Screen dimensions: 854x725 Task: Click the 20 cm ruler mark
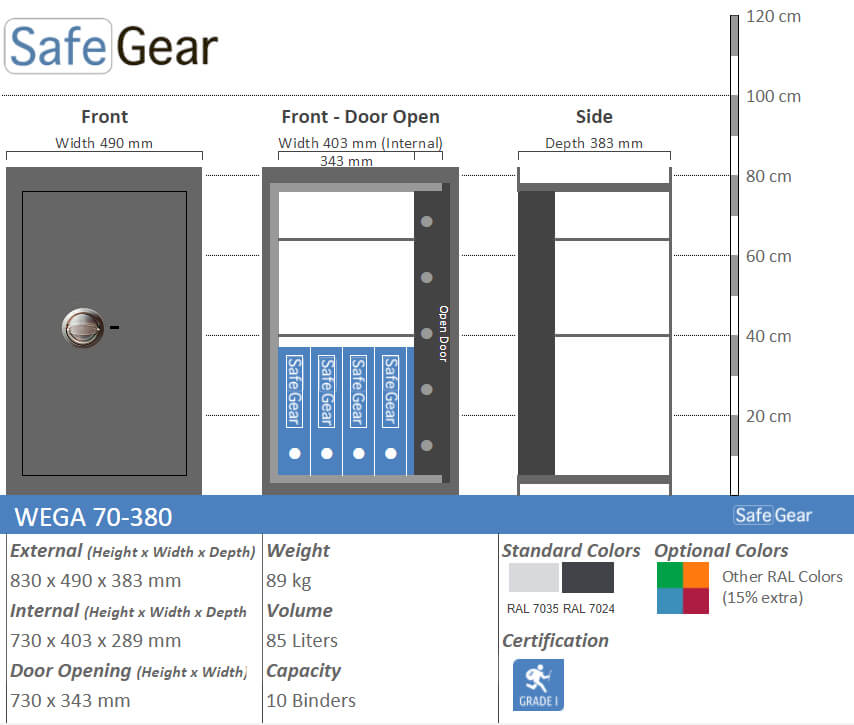768,417
